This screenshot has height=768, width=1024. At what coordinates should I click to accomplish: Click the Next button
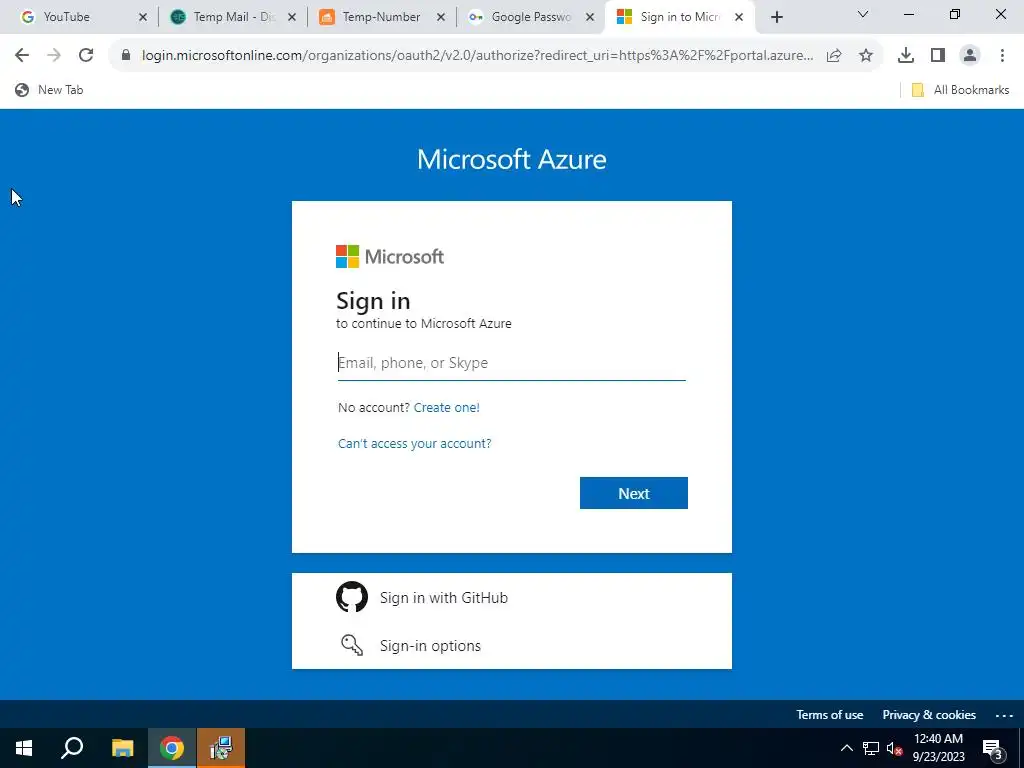point(633,493)
